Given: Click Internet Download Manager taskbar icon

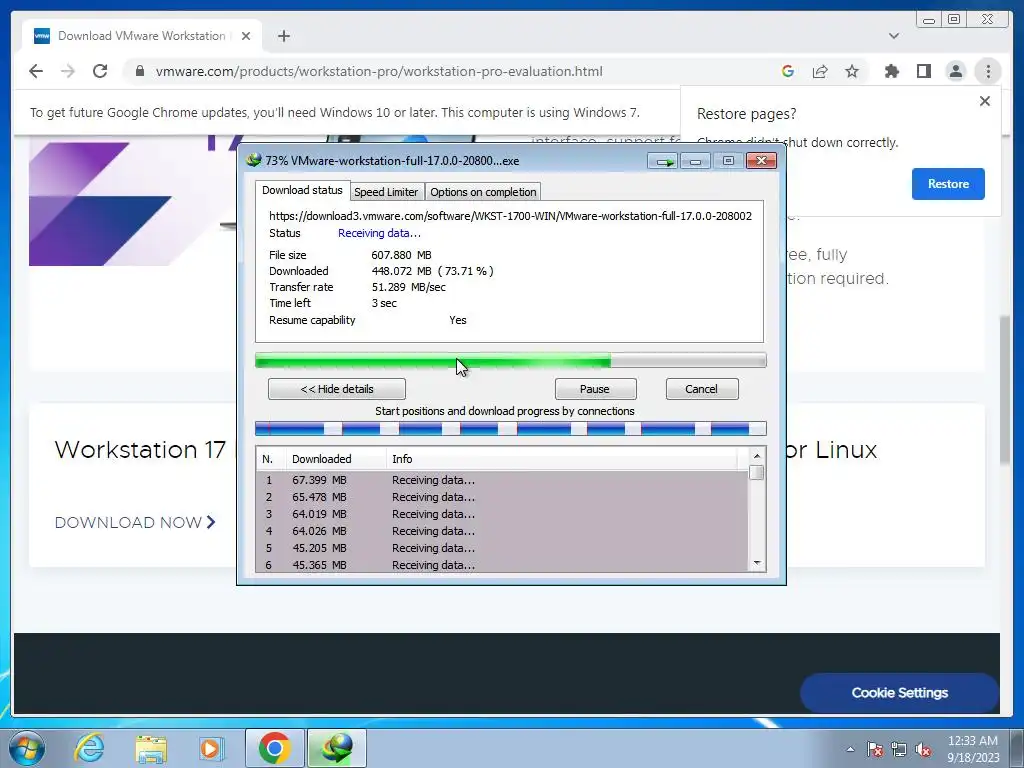Looking at the screenshot, I should (x=336, y=748).
